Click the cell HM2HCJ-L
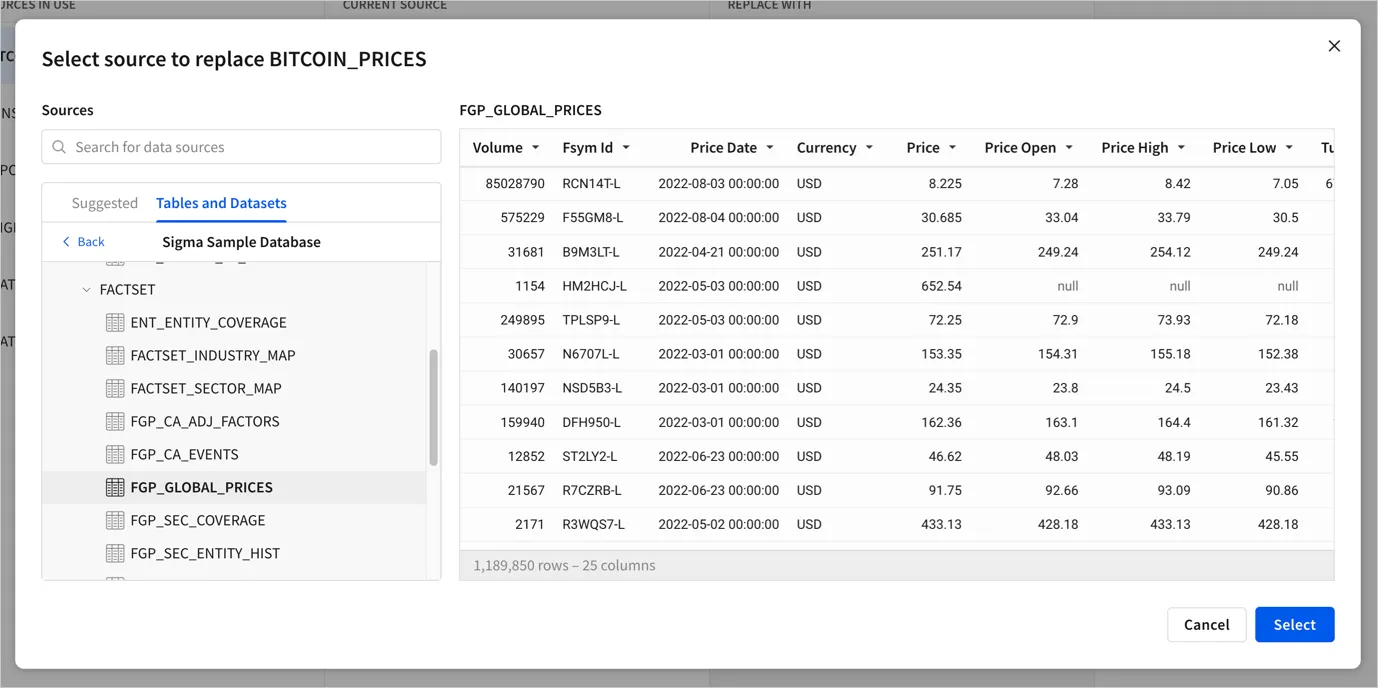 pyautogui.click(x=595, y=286)
